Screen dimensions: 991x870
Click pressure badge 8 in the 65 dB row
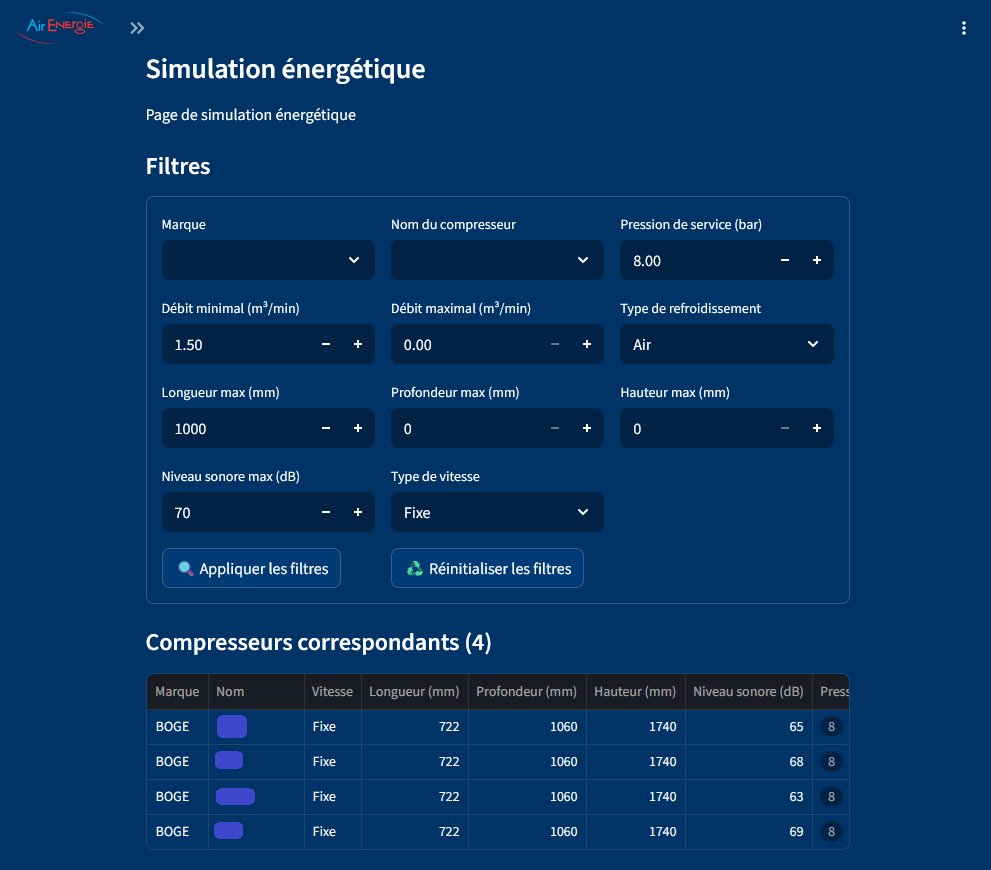(x=831, y=727)
